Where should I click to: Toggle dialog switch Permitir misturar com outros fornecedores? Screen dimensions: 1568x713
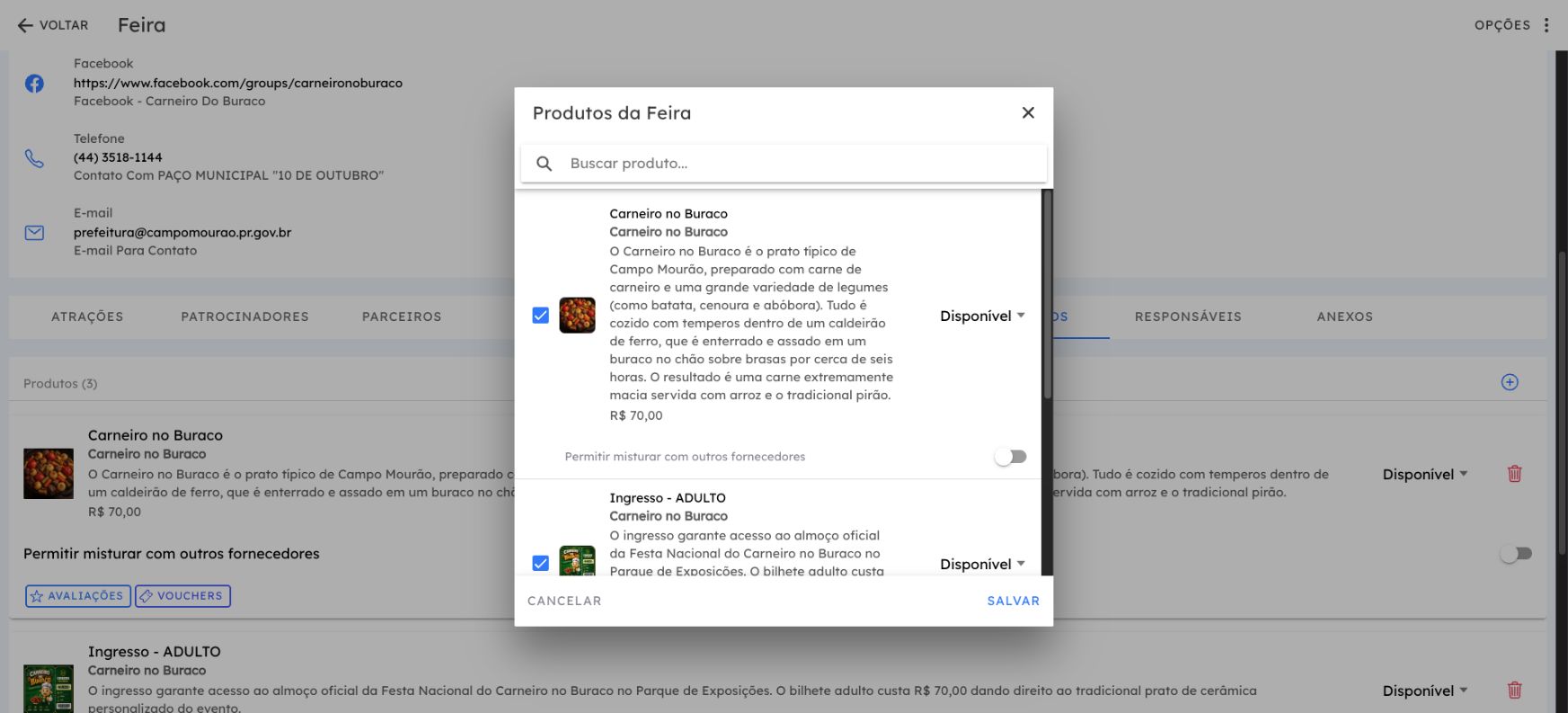click(x=1011, y=457)
